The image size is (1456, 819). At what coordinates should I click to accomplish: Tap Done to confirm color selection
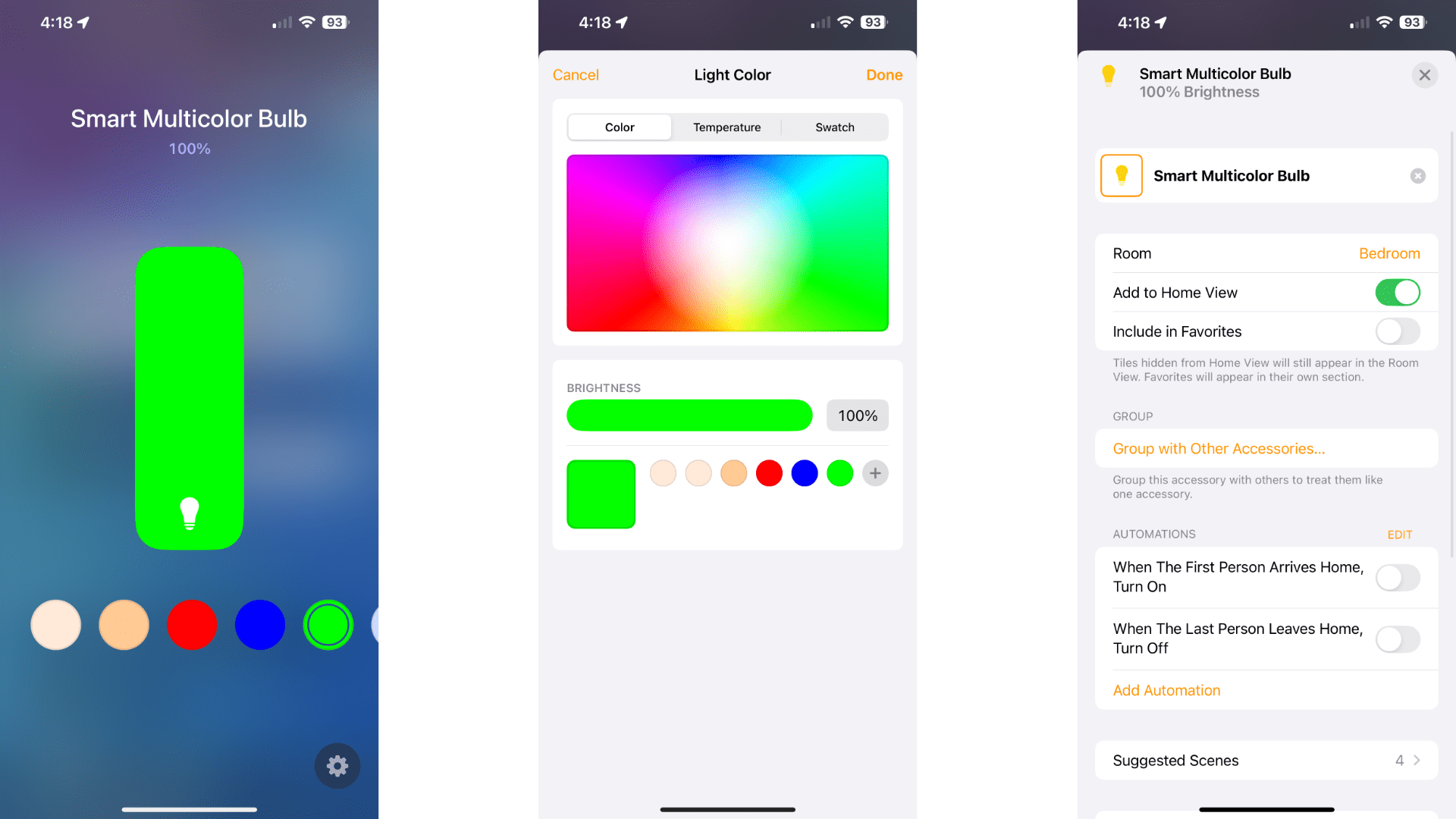(x=883, y=74)
